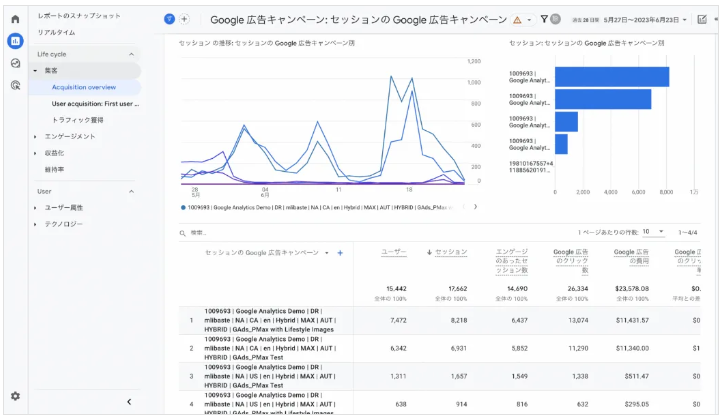Select トラフィック獲得 in the sidebar

(x=78, y=119)
